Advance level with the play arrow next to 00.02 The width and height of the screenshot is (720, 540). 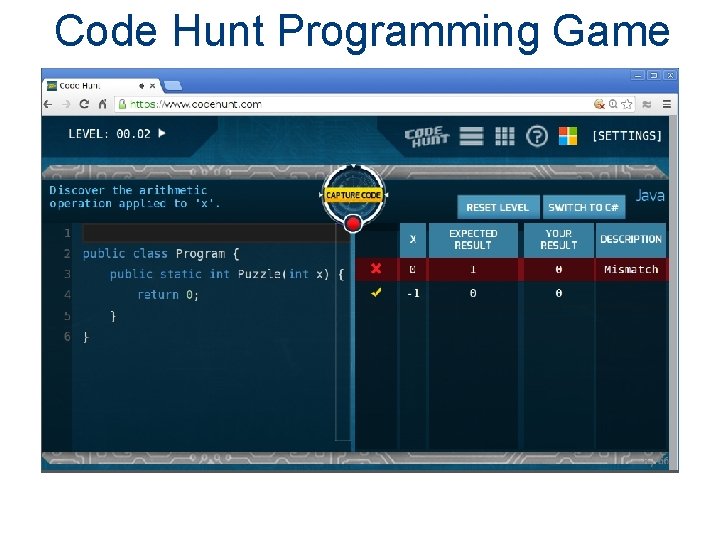(162, 133)
